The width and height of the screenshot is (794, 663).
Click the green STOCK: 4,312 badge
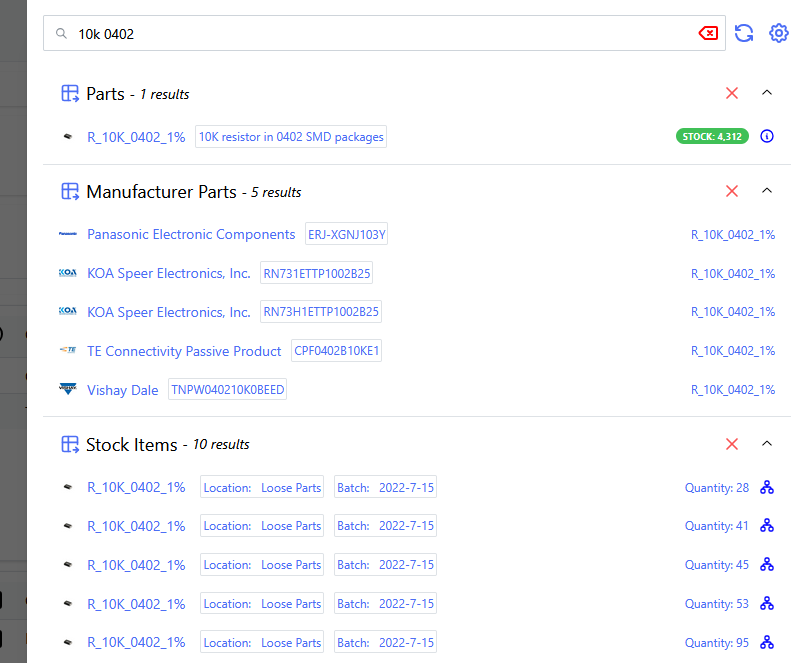[x=712, y=136]
